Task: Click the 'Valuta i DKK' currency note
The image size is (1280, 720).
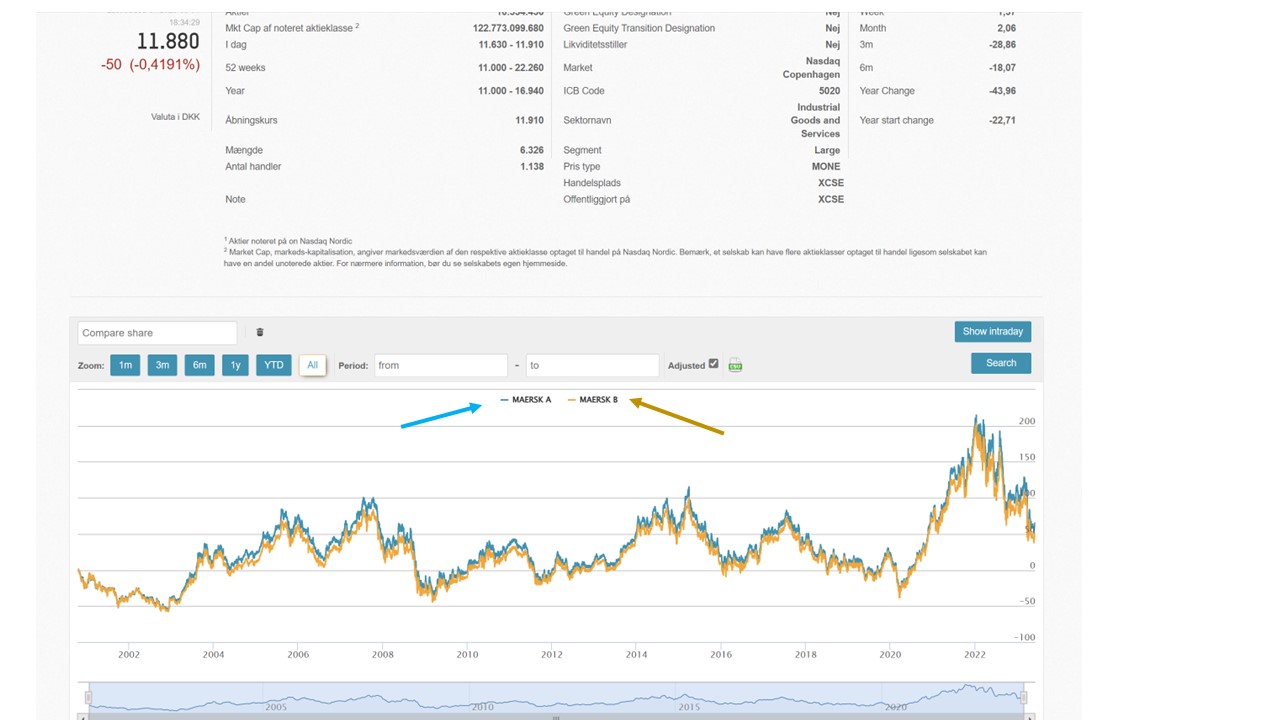Action: click(x=175, y=117)
